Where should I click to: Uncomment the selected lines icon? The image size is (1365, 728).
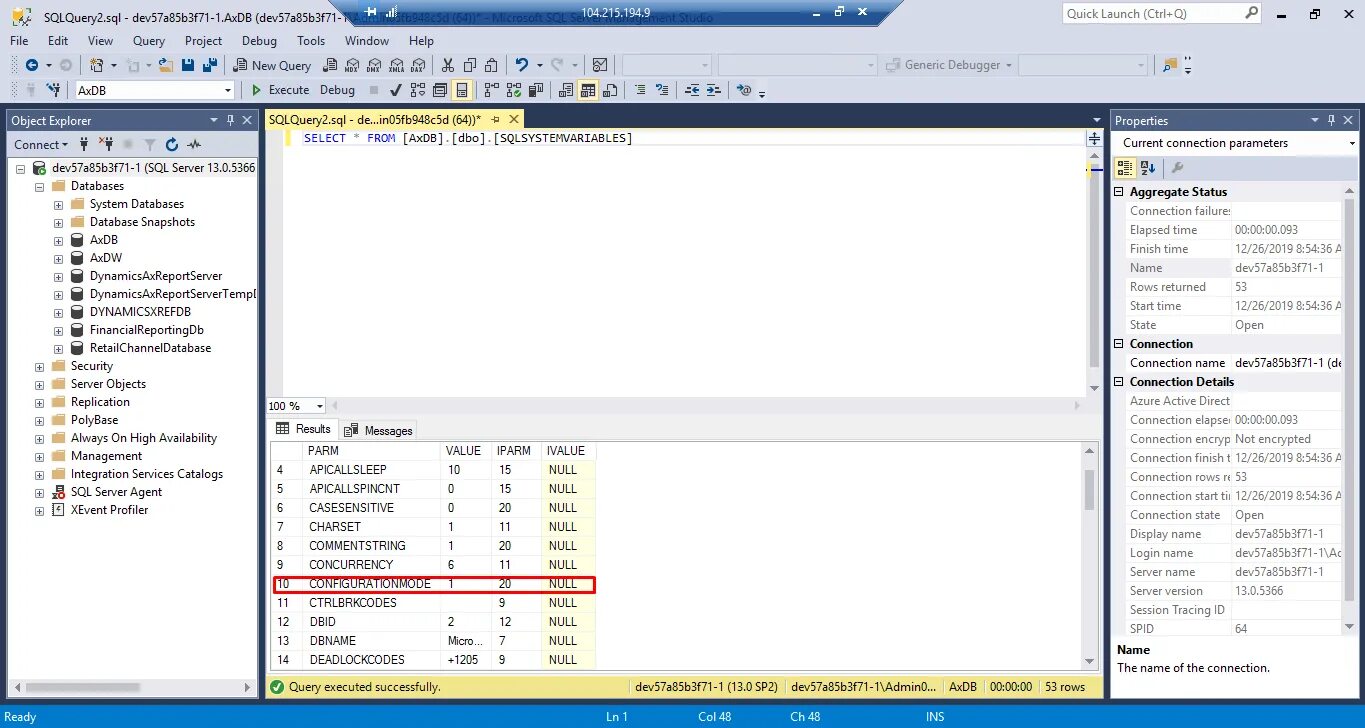click(x=662, y=90)
